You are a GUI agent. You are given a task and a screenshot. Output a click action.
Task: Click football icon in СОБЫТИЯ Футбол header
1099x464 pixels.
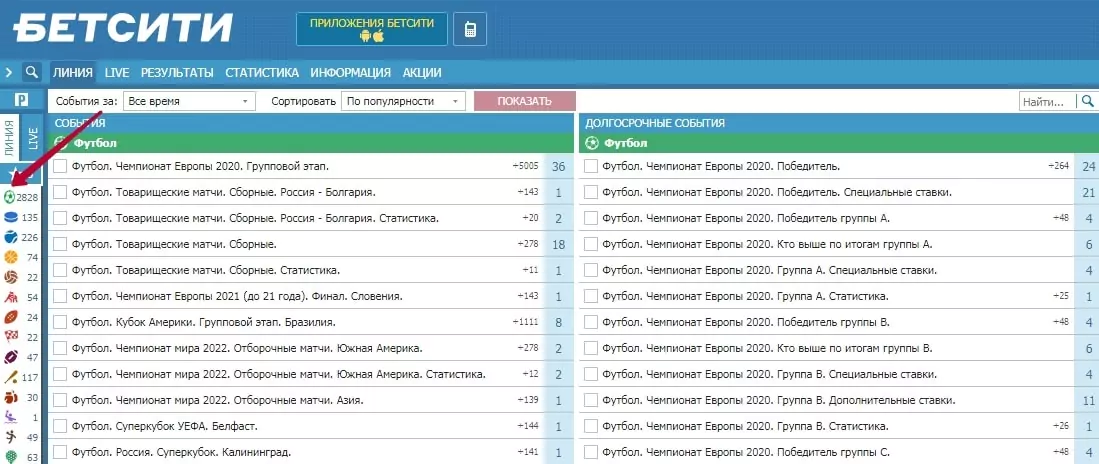(x=60, y=143)
